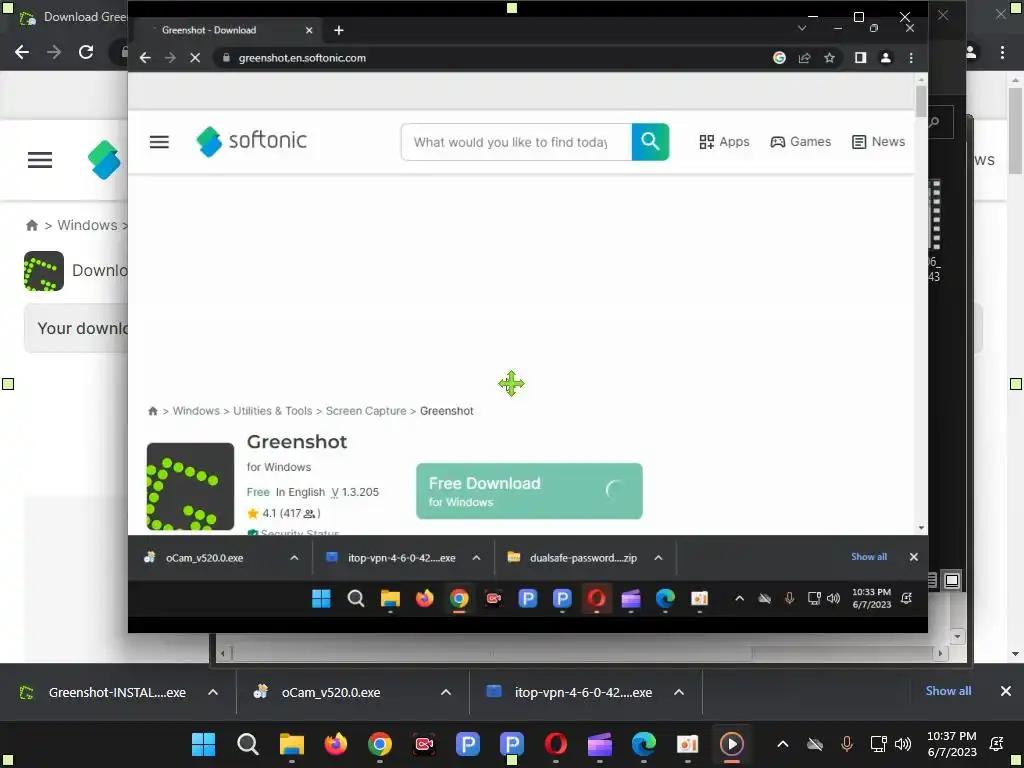Open Microsoft Edge from bottom taskbar
Viewport: 1024px width, 768px height.
coord(643,744)
